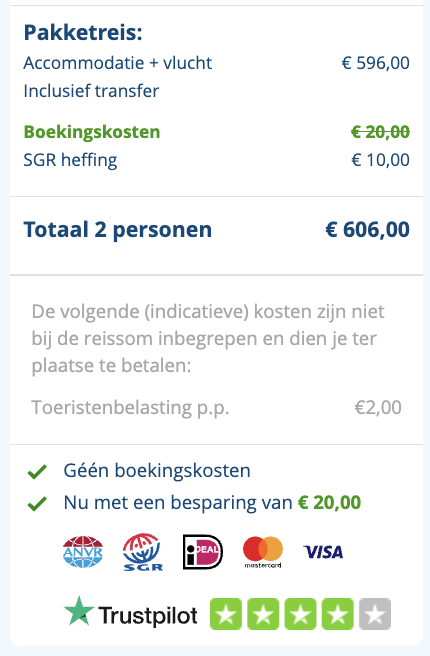Click the Mastercard logo
The height and width of the screenshot is (656, 430).
pos(263,552)
